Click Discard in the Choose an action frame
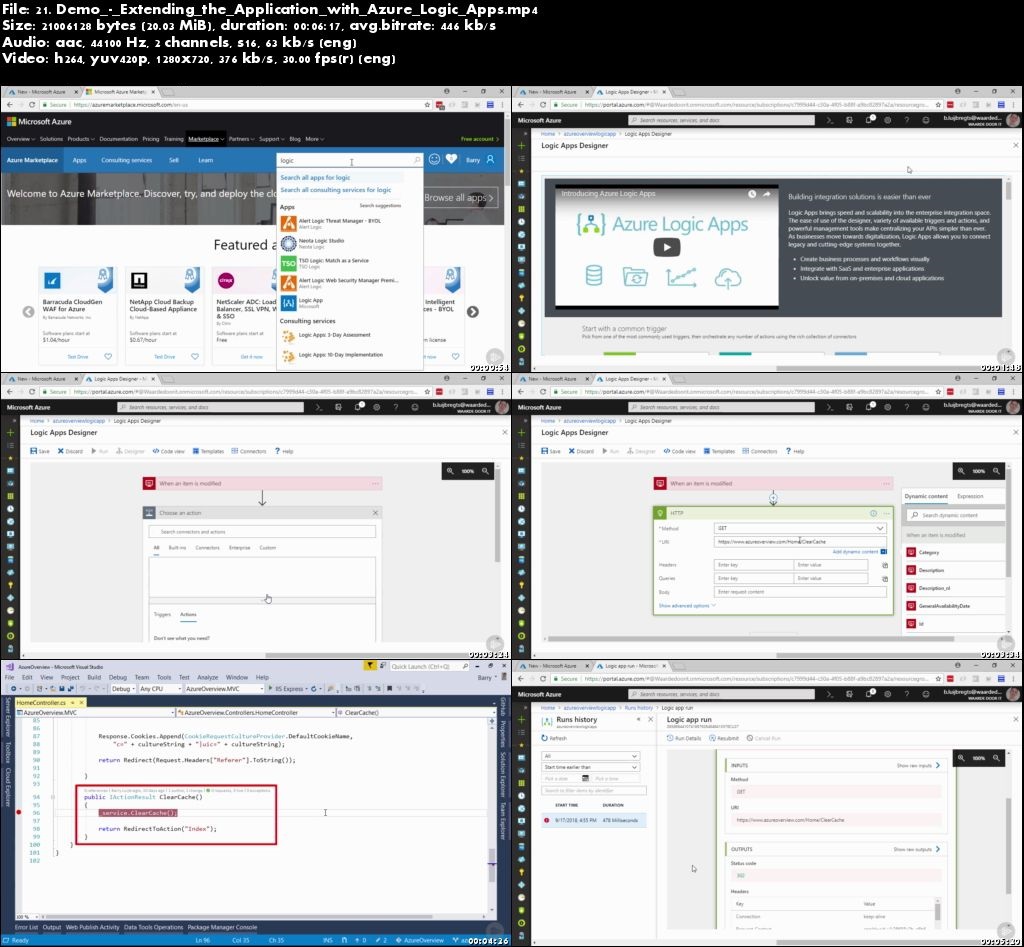The width and height of the screenshot is (1024, 947). pyautogui.click(x=70, y=451)
